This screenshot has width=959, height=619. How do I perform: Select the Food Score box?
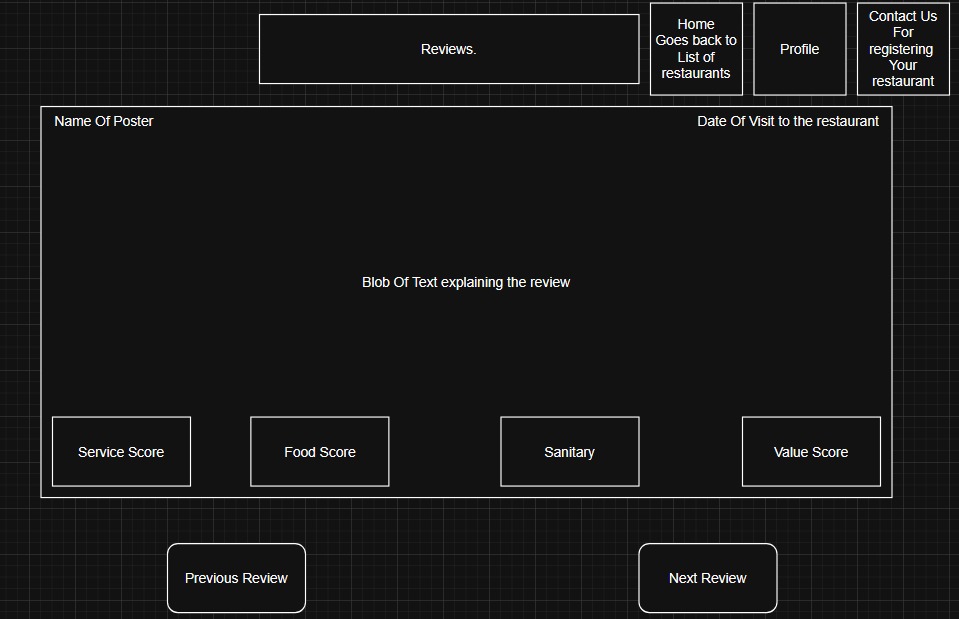tap(319, 451)
